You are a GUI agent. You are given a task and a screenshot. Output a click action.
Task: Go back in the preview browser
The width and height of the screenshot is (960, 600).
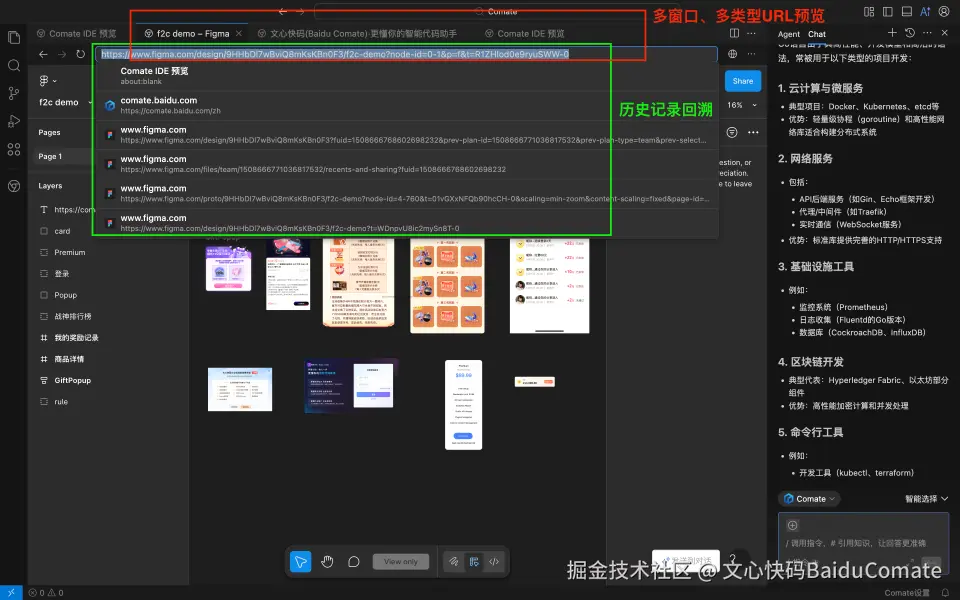[43, 54]
